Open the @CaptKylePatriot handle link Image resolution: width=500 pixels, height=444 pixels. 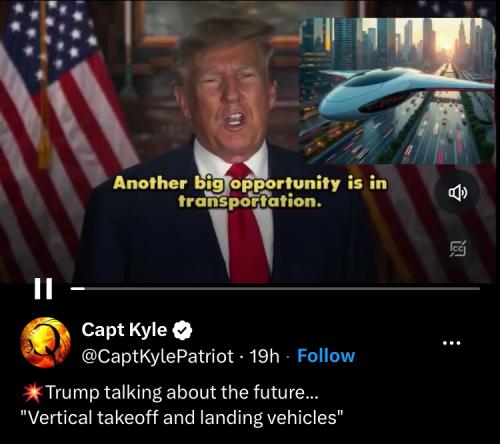[158, 356]
